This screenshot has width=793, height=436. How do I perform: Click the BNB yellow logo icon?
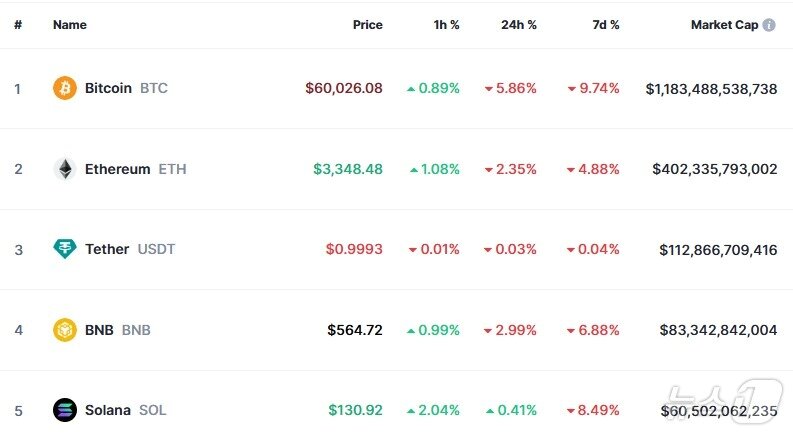click(x=65, y=330)
